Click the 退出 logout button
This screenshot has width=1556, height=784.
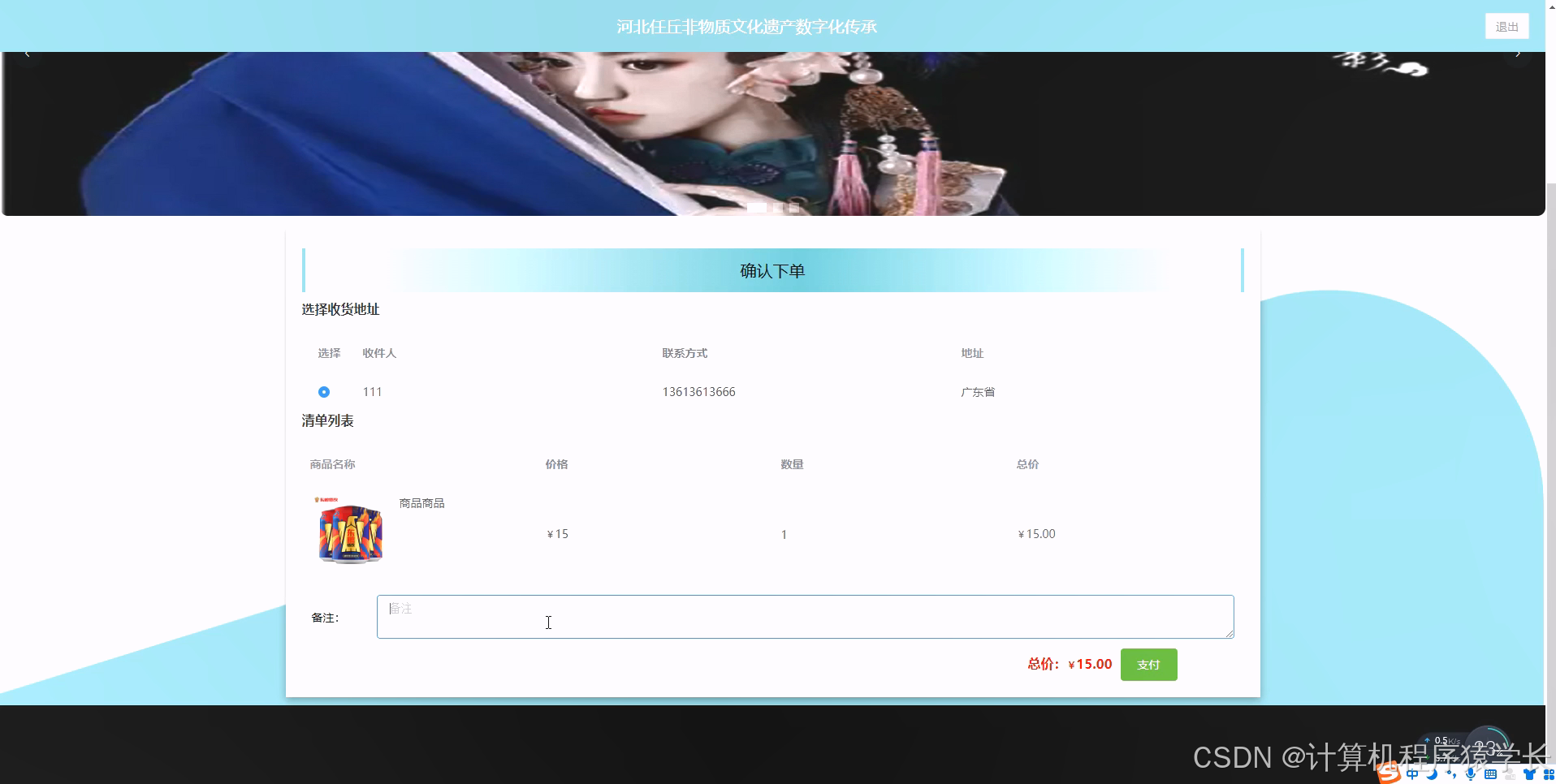(x=1506, y=25)
